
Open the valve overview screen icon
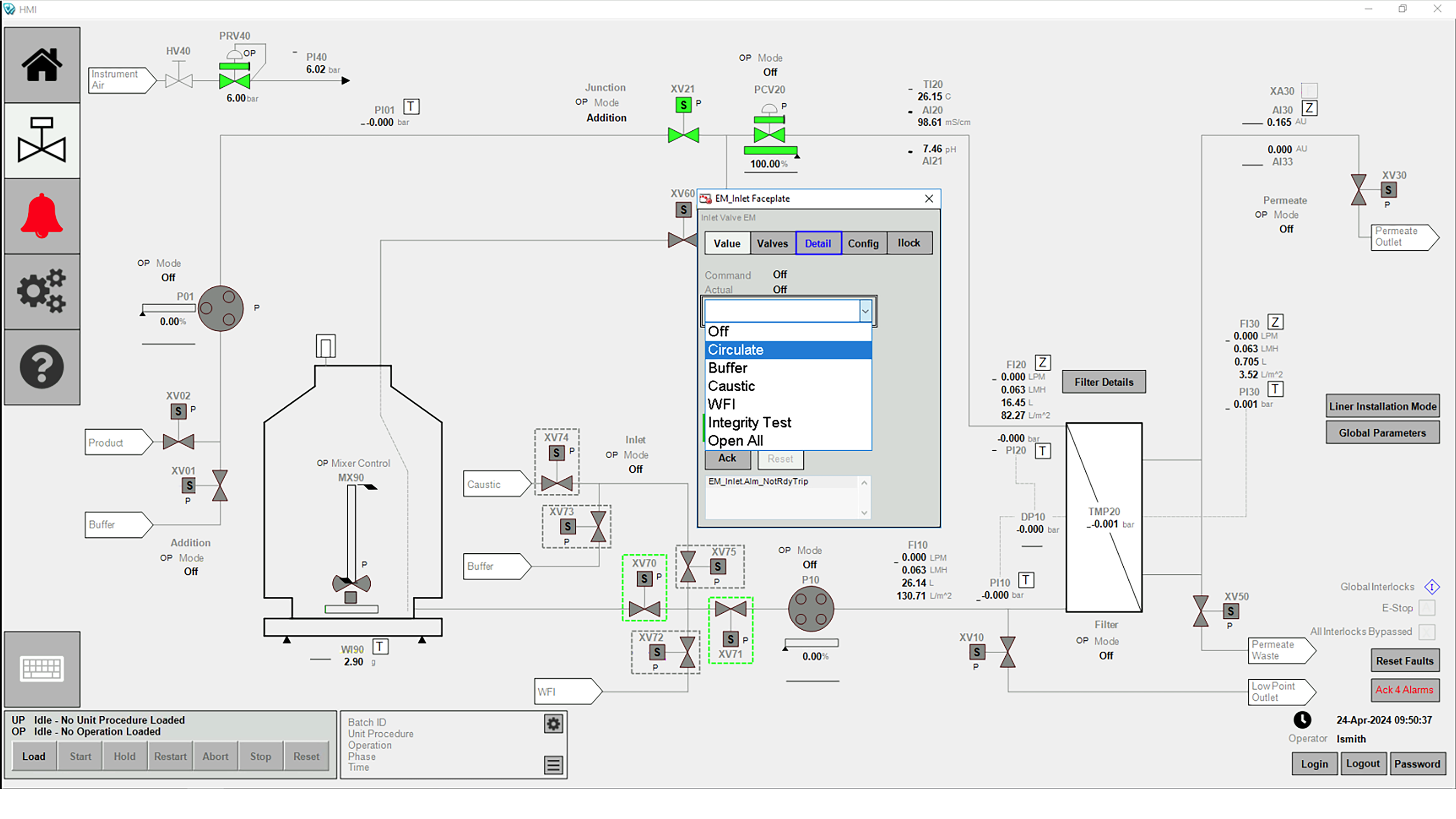[x=42, y=140]
